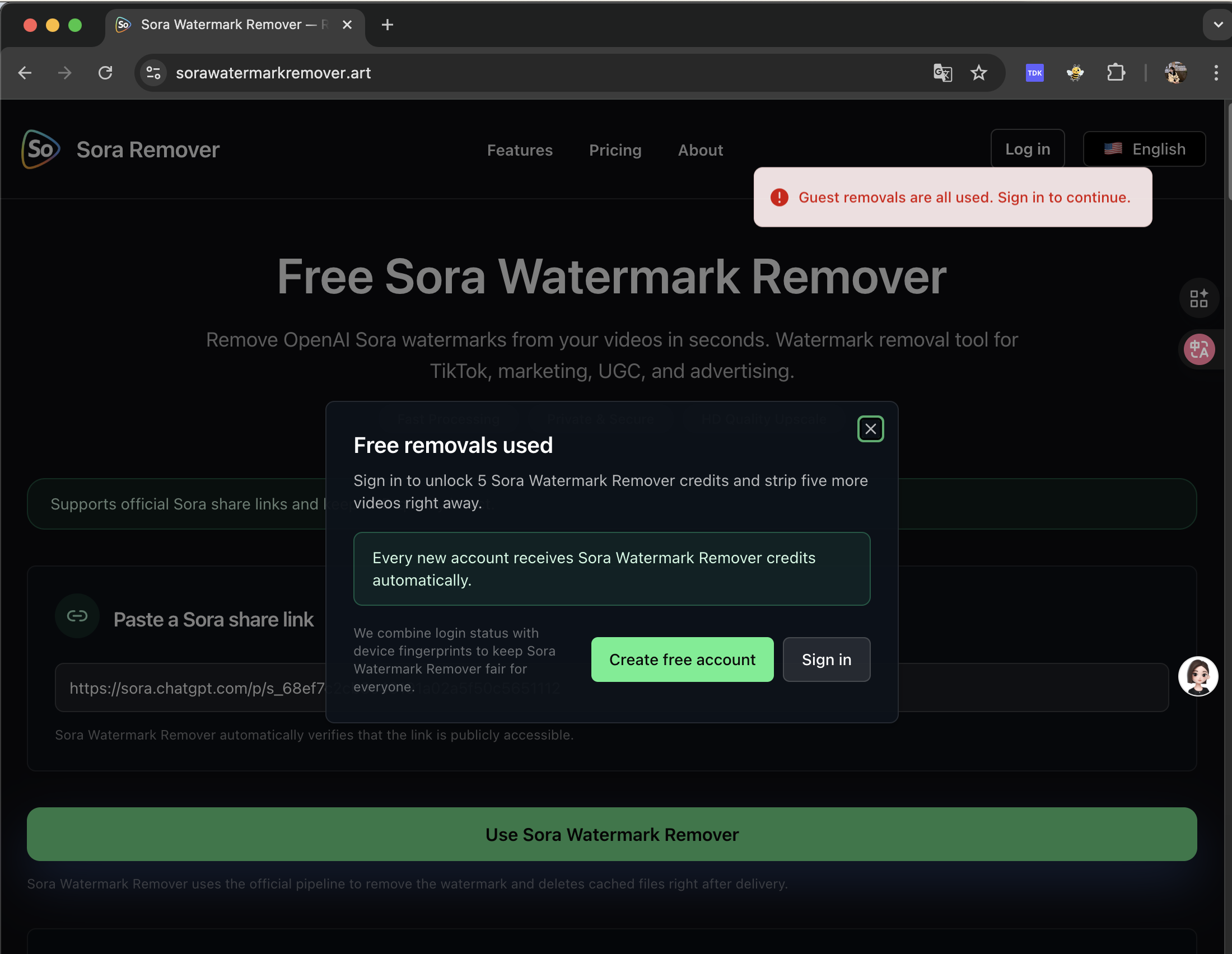The image size is (1232, 954).
Task: Bookmark the page via the star icon
Action: click(979, 73)
